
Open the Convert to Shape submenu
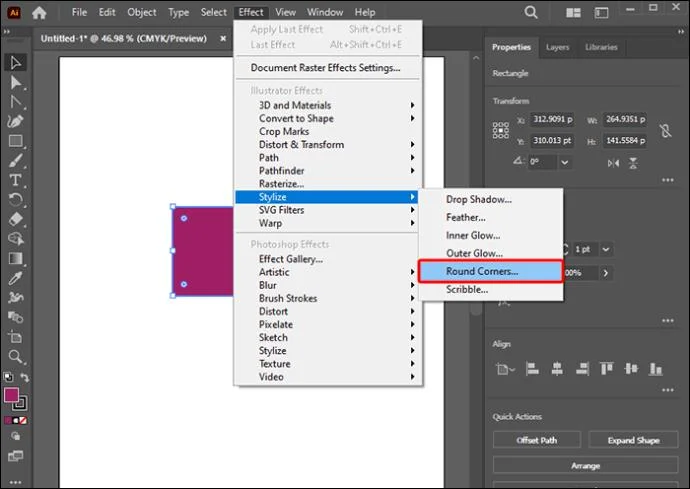click(x=327, y=118)
